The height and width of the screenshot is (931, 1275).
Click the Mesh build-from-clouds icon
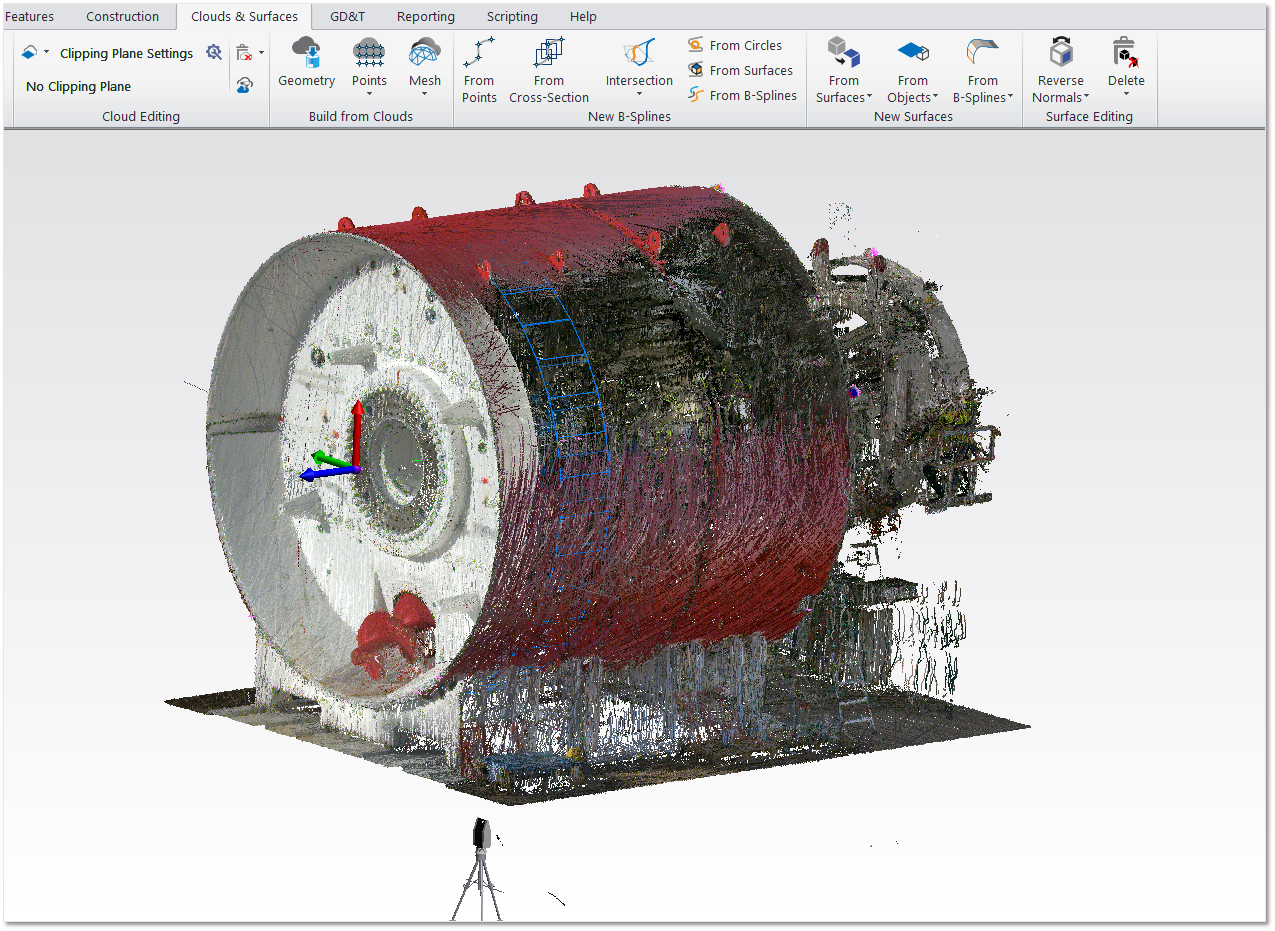(x=425, y=53)
